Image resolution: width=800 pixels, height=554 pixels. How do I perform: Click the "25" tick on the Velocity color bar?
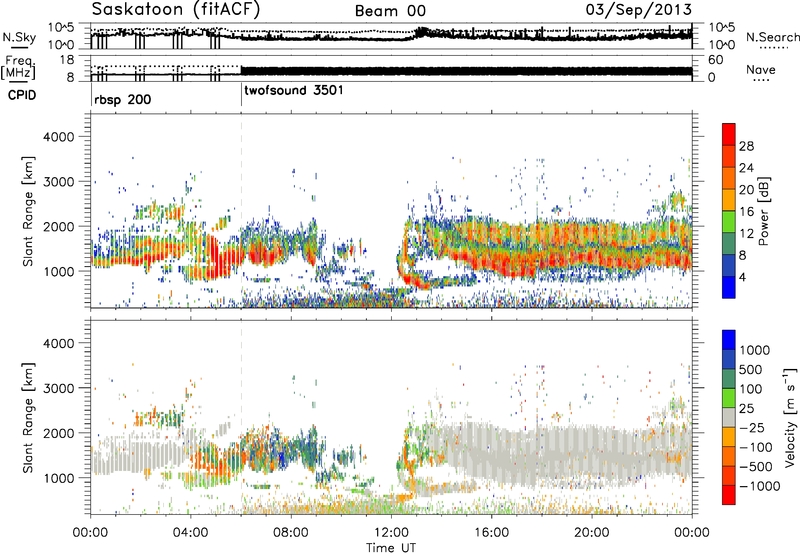[746, 409]
